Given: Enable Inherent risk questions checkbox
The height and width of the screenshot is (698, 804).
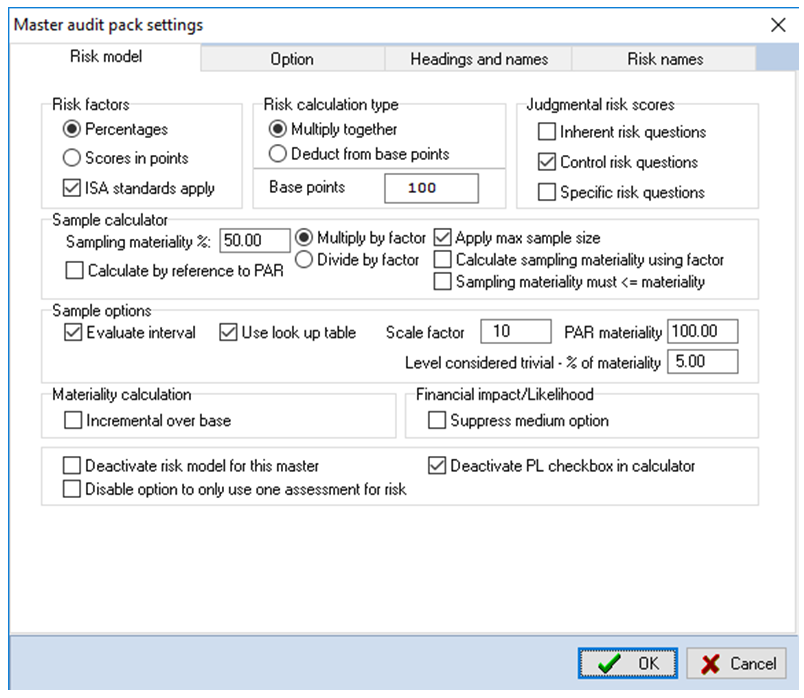Looking at the screenshot, I should [x=547, y=132].
